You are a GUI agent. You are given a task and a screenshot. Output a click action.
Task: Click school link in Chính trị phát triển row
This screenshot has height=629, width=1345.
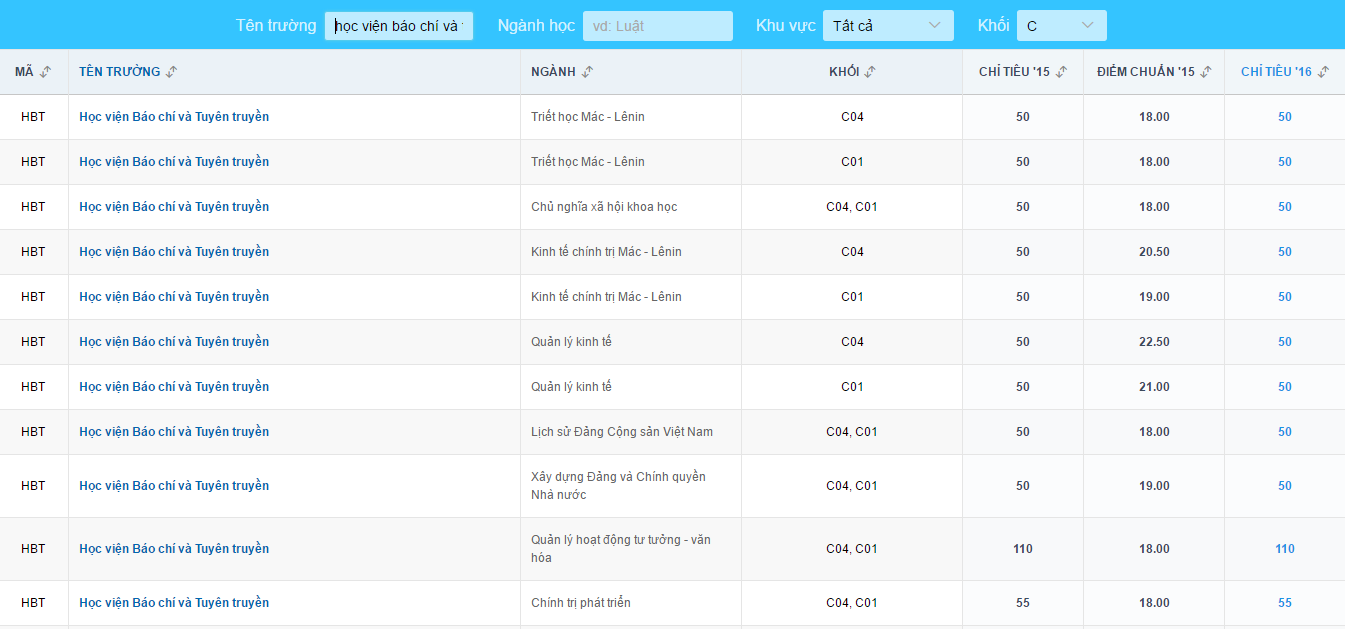[174, 603]
